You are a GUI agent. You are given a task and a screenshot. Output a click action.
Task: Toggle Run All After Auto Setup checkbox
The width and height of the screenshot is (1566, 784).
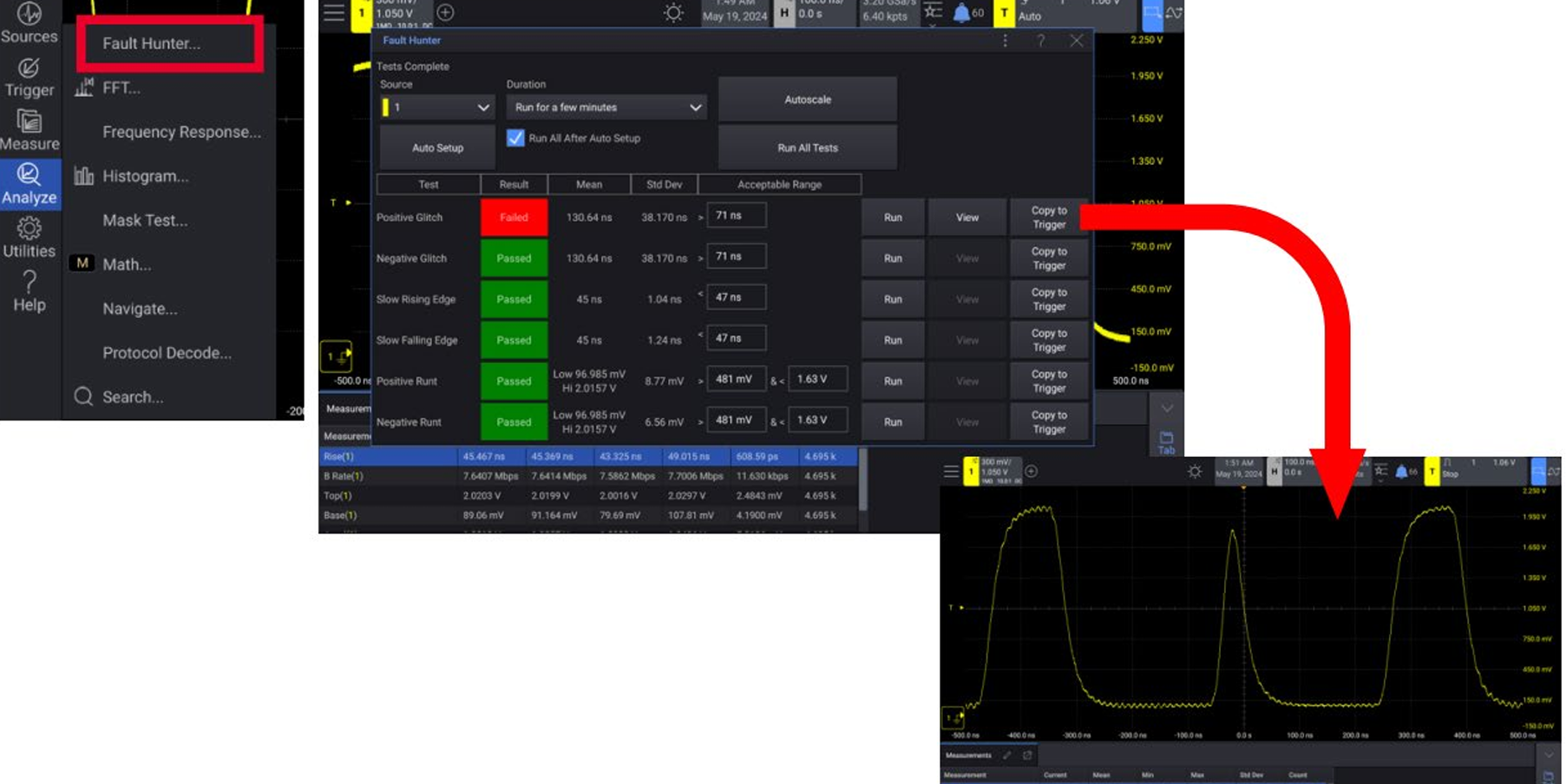[515, 138]
